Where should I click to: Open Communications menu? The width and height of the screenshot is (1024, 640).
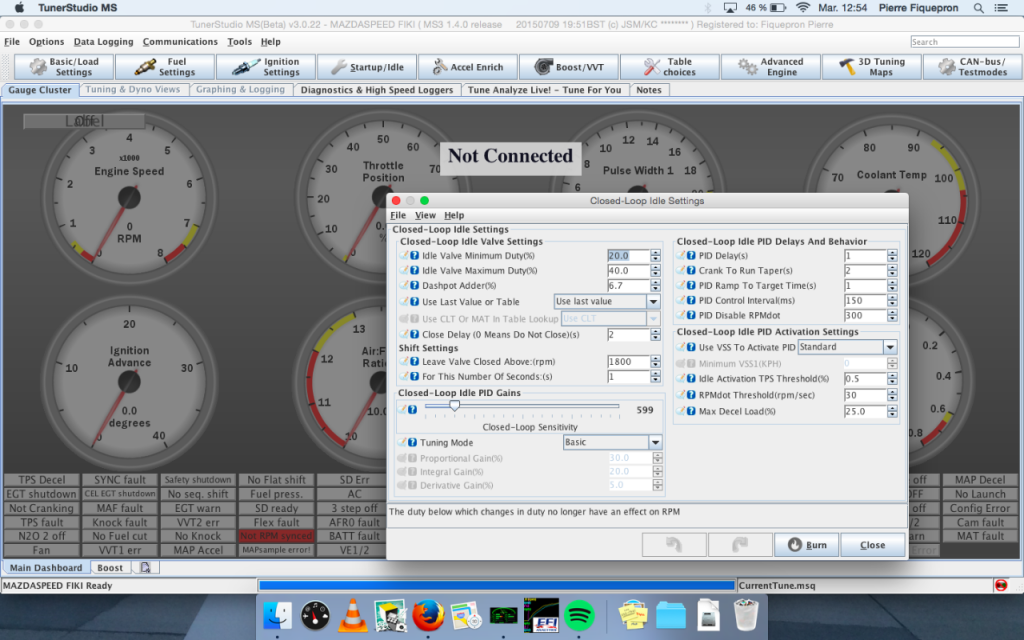tap(180, 41)
